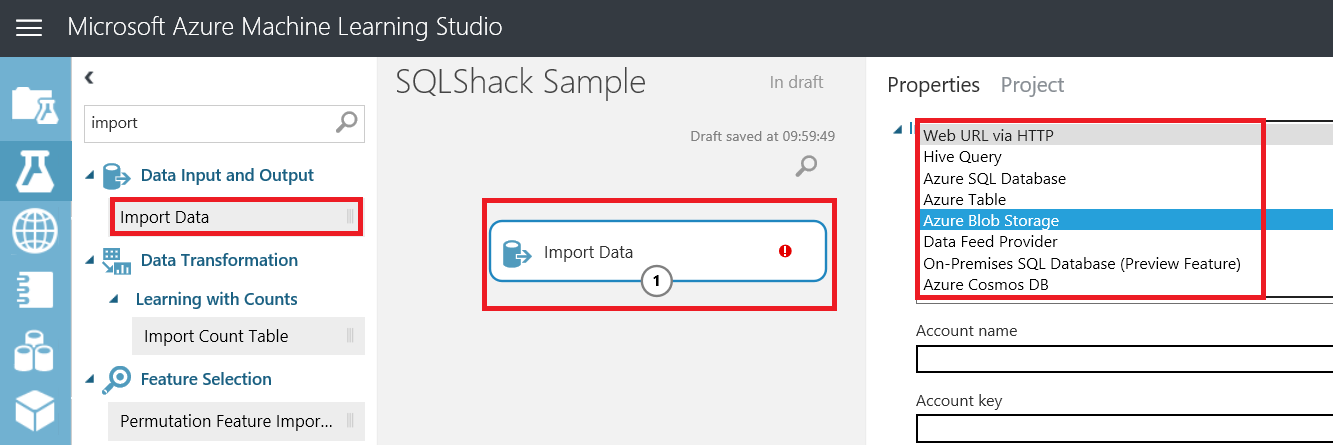Select the Experiments flask icon
Viewport: 1333px width, 445px height.
pyautogui.click(x=34, y=168)
